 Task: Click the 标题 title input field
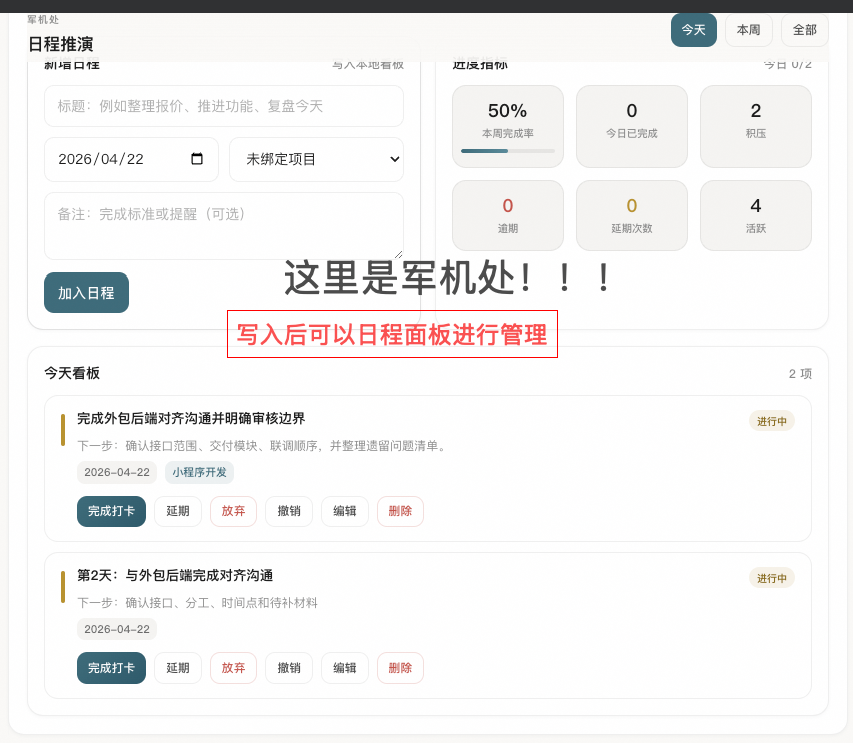(x=223, y=106)
